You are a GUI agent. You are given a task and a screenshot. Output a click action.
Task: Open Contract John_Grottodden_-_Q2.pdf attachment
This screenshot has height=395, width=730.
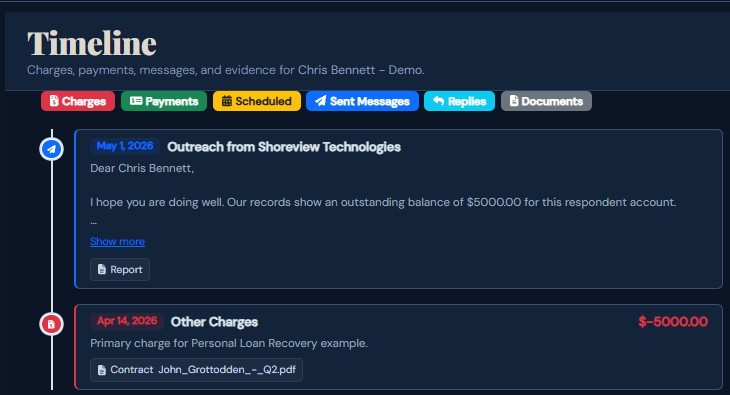pos(196,370)
